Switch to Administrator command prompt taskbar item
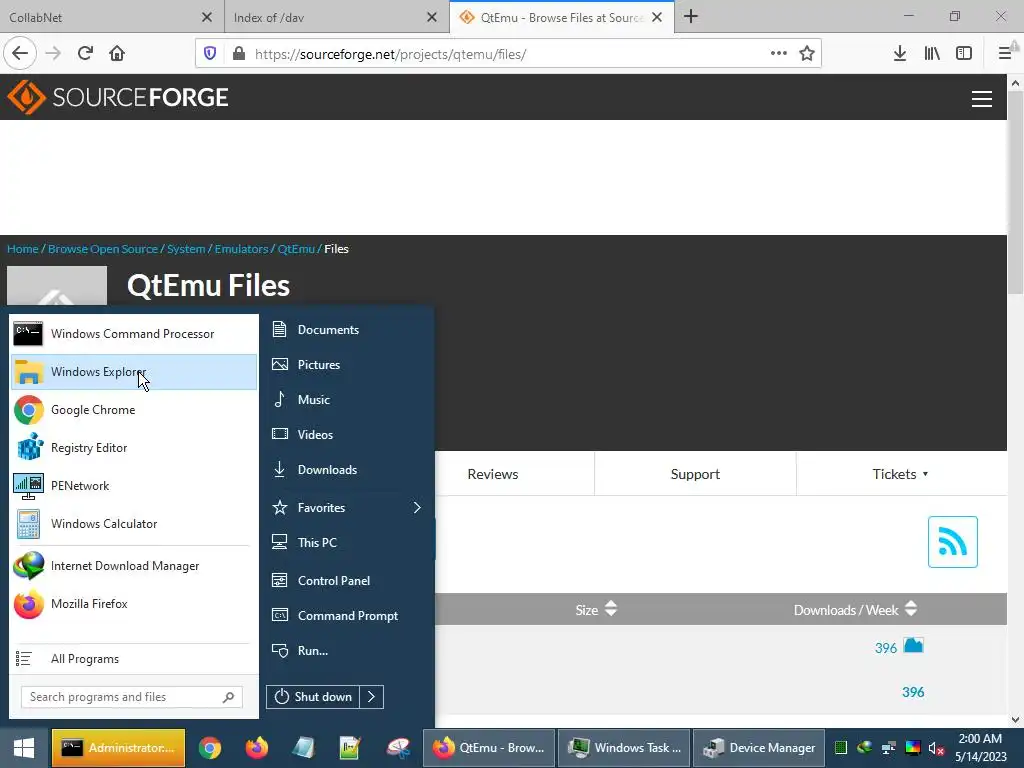 [x=118, y=748]
